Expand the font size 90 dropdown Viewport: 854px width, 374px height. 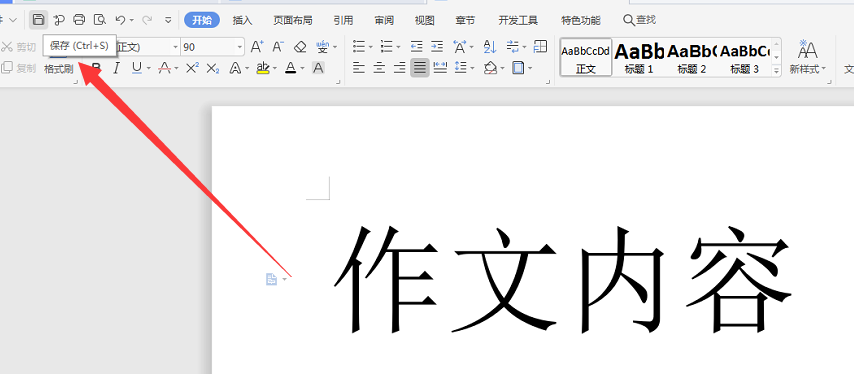pos(239,47)
